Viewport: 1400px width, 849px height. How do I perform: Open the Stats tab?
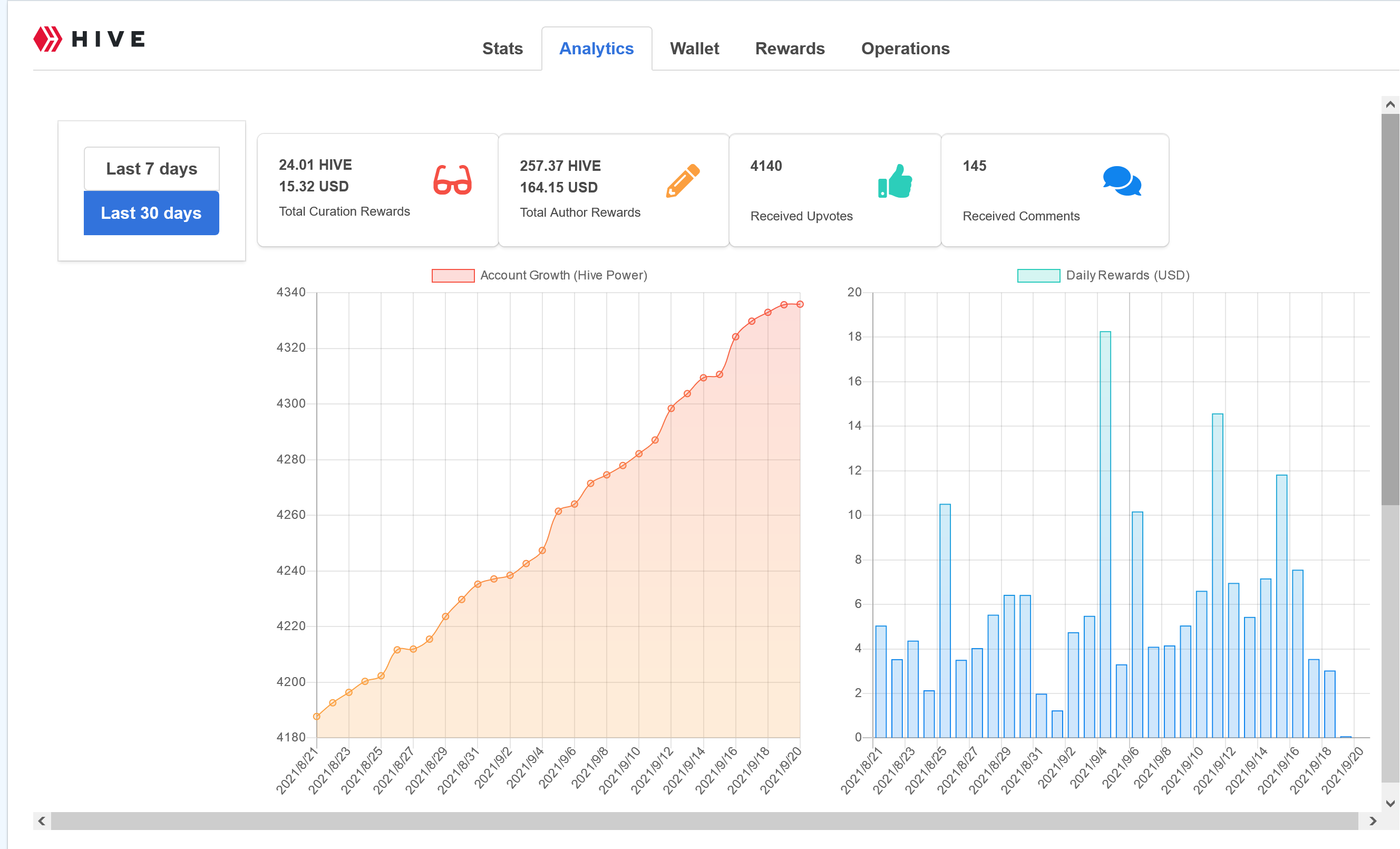502,49
